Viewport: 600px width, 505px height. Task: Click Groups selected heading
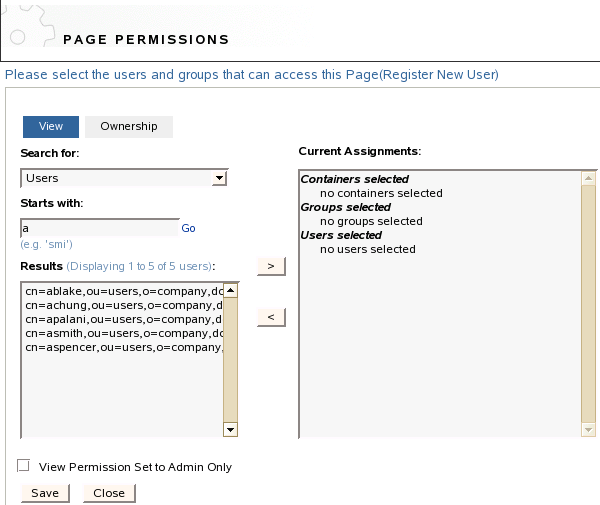[x=346, y=207]
